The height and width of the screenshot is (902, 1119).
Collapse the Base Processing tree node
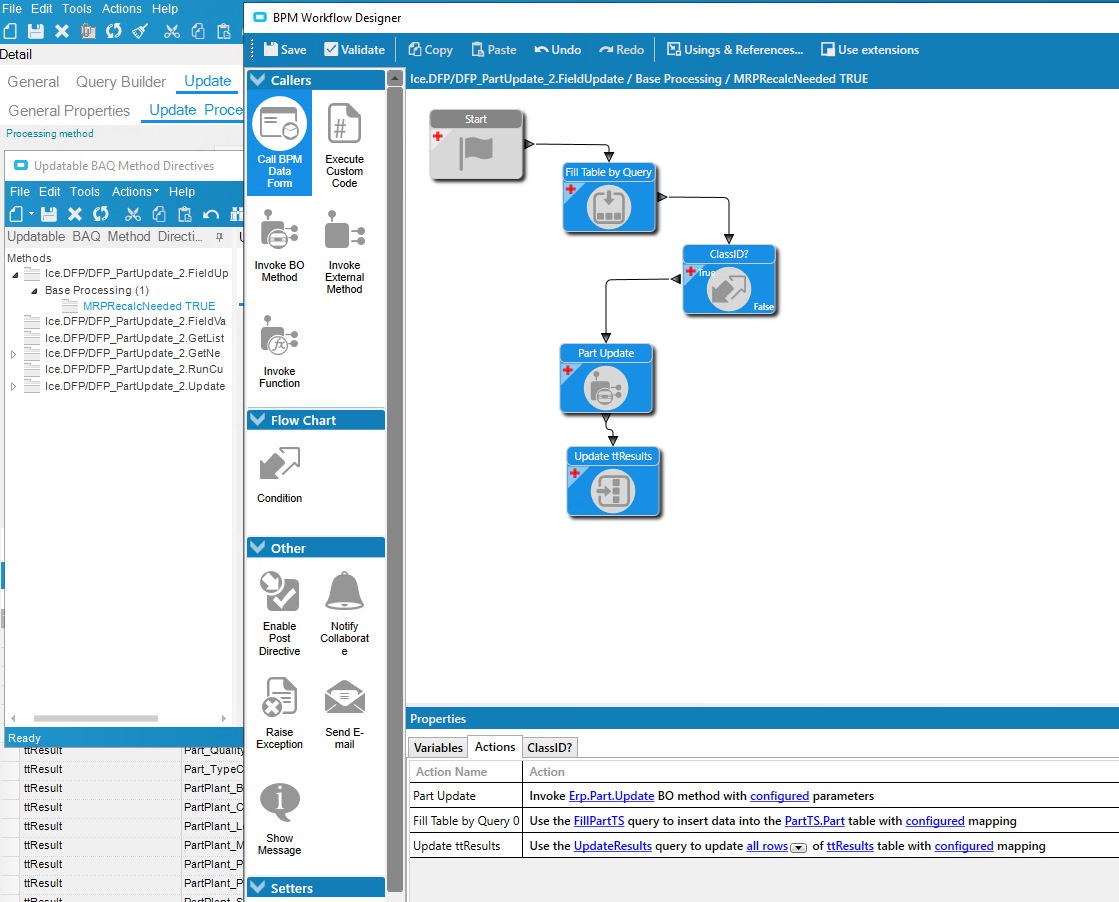click(34, 290)
